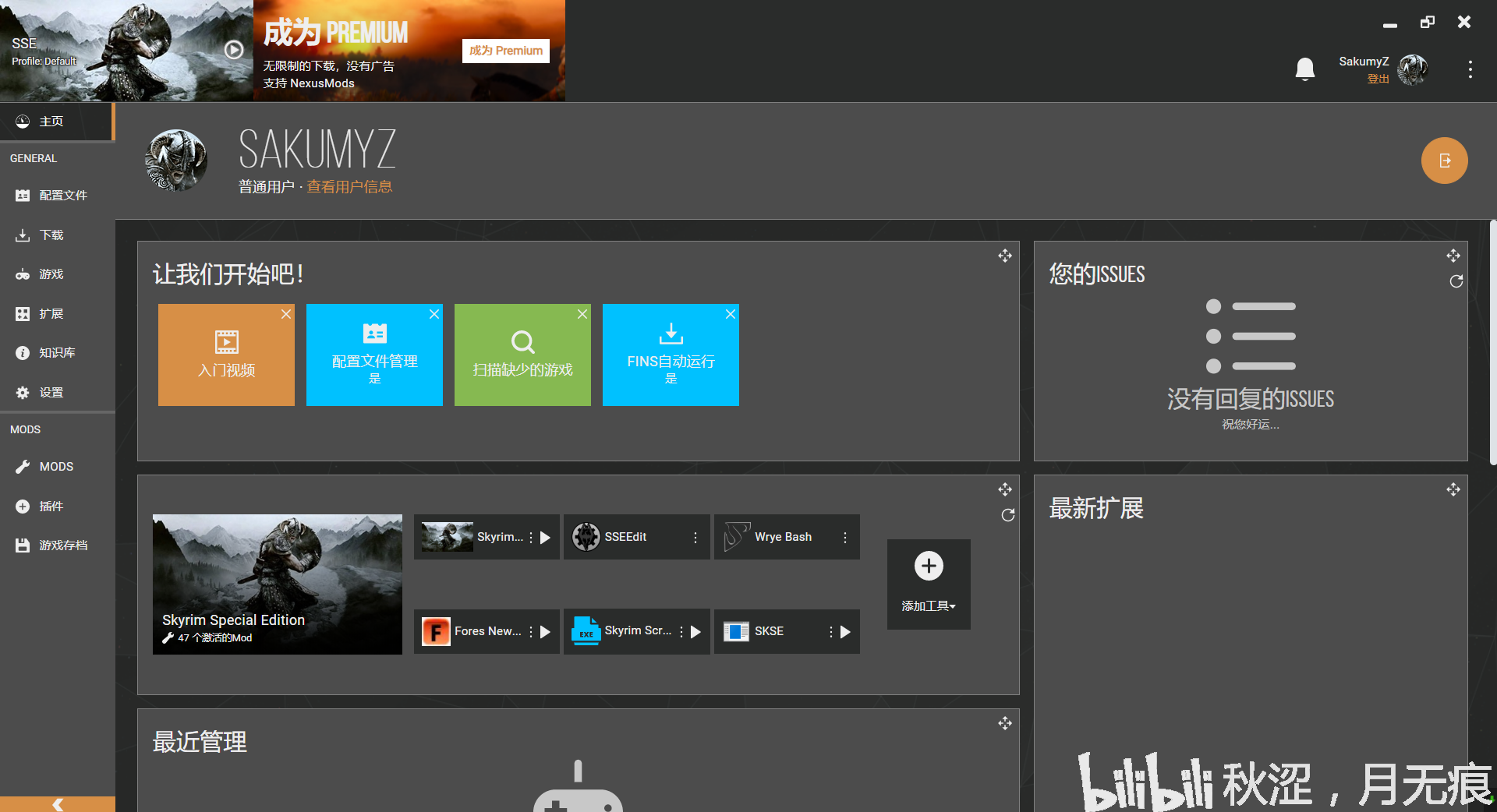1497x812 pixels.
Task: Click 扫描缺少的游戏 tile
Action: click(522, 355)
